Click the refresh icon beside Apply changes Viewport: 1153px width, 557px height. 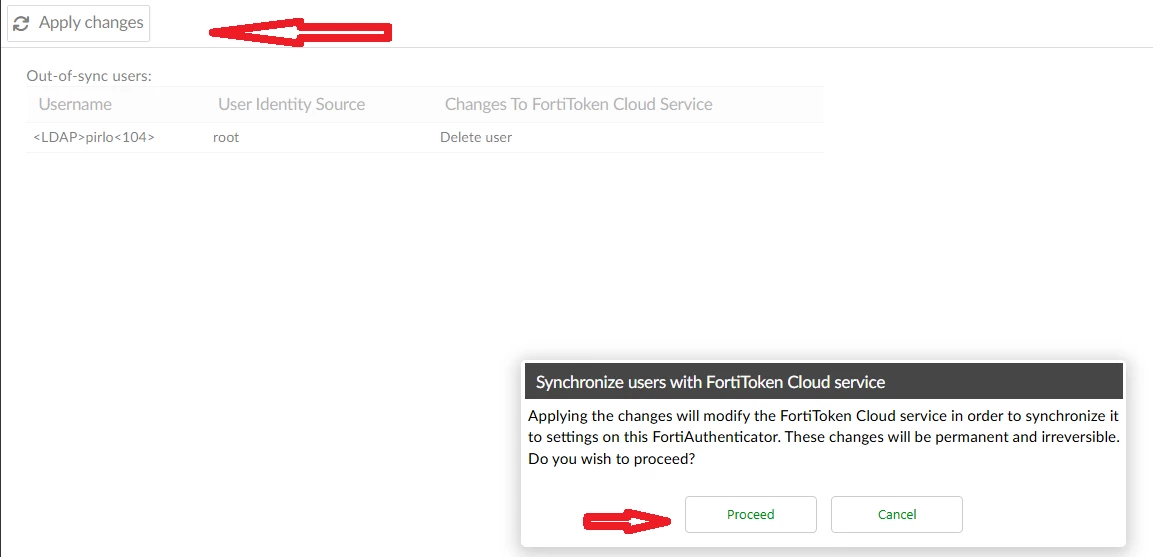[x=21, y=24]
